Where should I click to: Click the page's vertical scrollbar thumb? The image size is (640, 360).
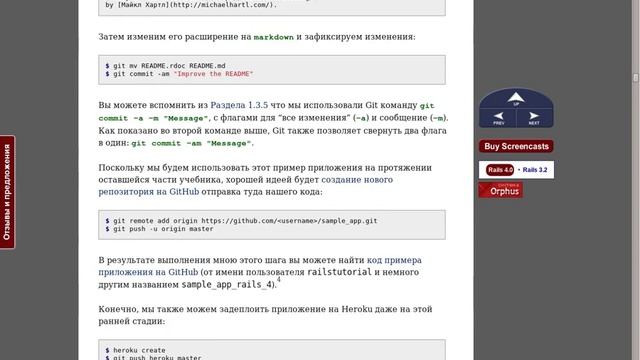click(x=636, y=78)
